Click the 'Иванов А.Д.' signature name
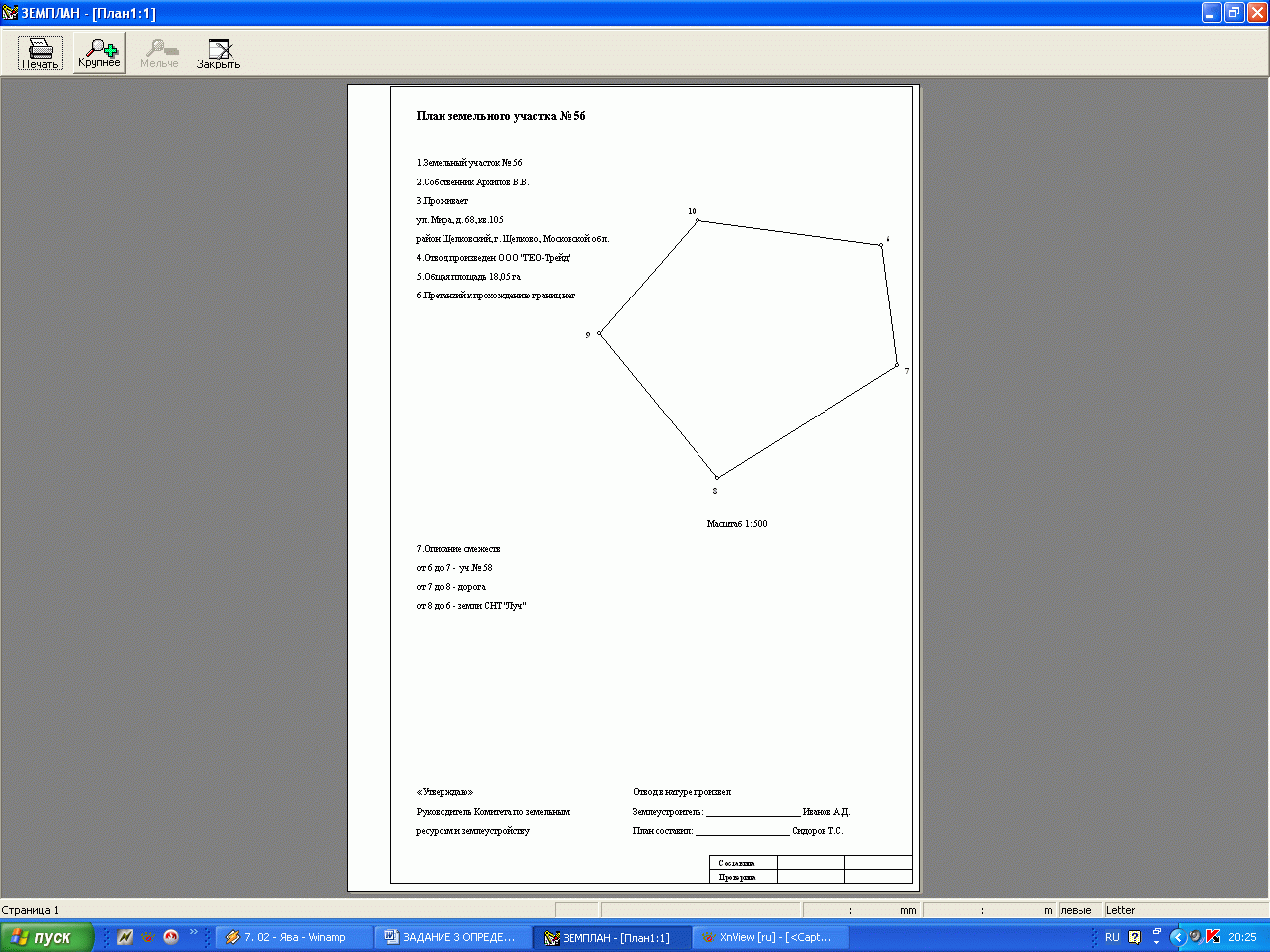This screenshot has height=952, width=1270. point(825,811)
